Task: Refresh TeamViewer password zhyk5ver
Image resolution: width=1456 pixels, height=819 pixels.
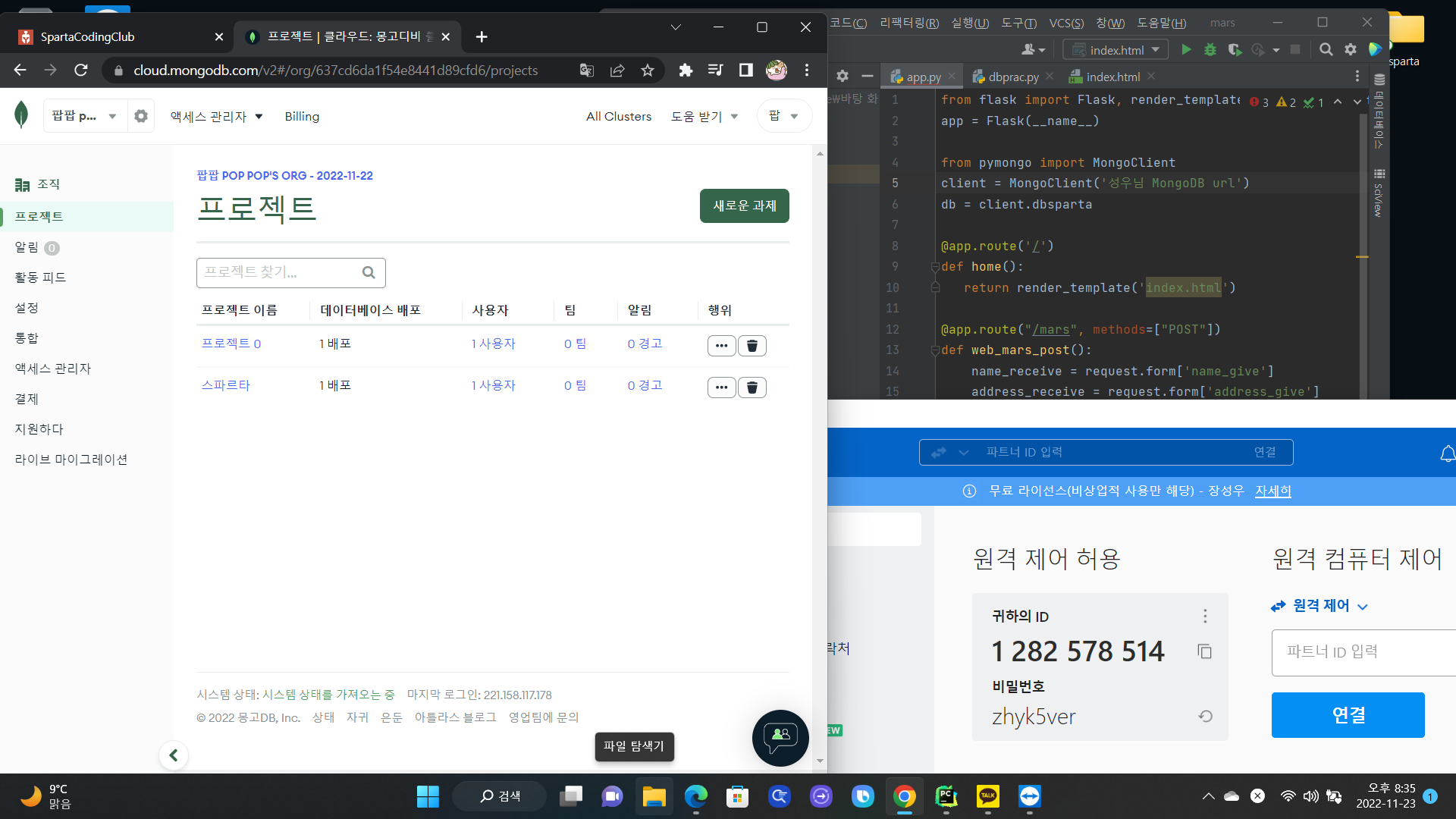Action: pyautogui.click(x=1205, y=717)
